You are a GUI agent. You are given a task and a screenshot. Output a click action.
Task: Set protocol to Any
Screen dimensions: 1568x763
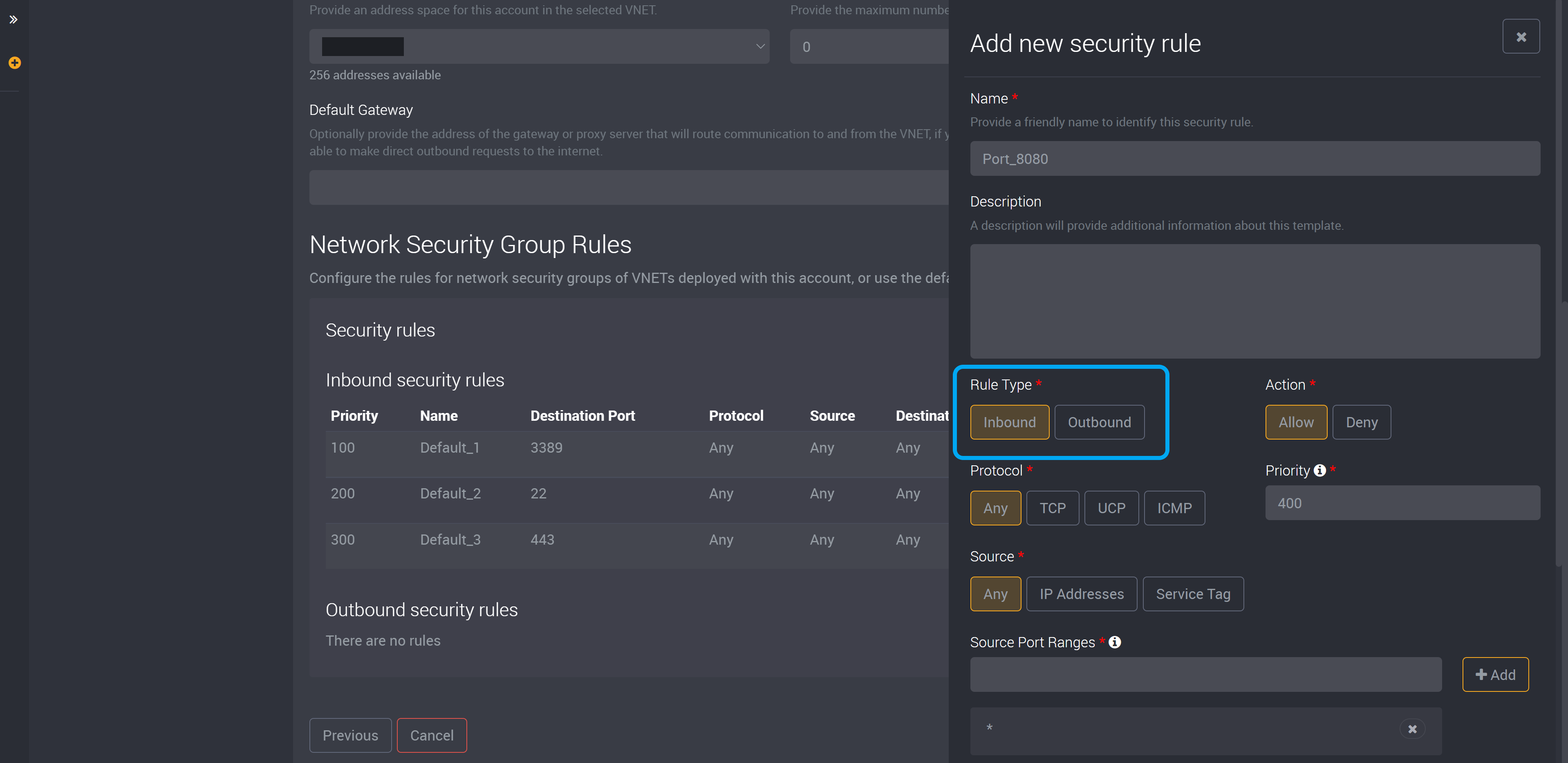pos(995,508)
